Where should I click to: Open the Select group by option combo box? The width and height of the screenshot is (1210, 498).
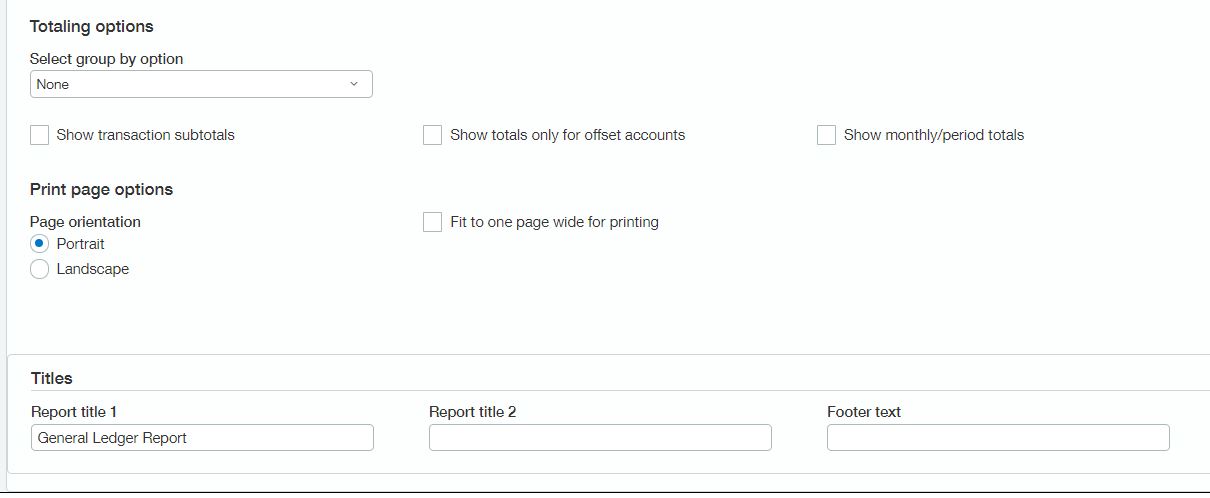pyautogui.click(x=201, y=84)
